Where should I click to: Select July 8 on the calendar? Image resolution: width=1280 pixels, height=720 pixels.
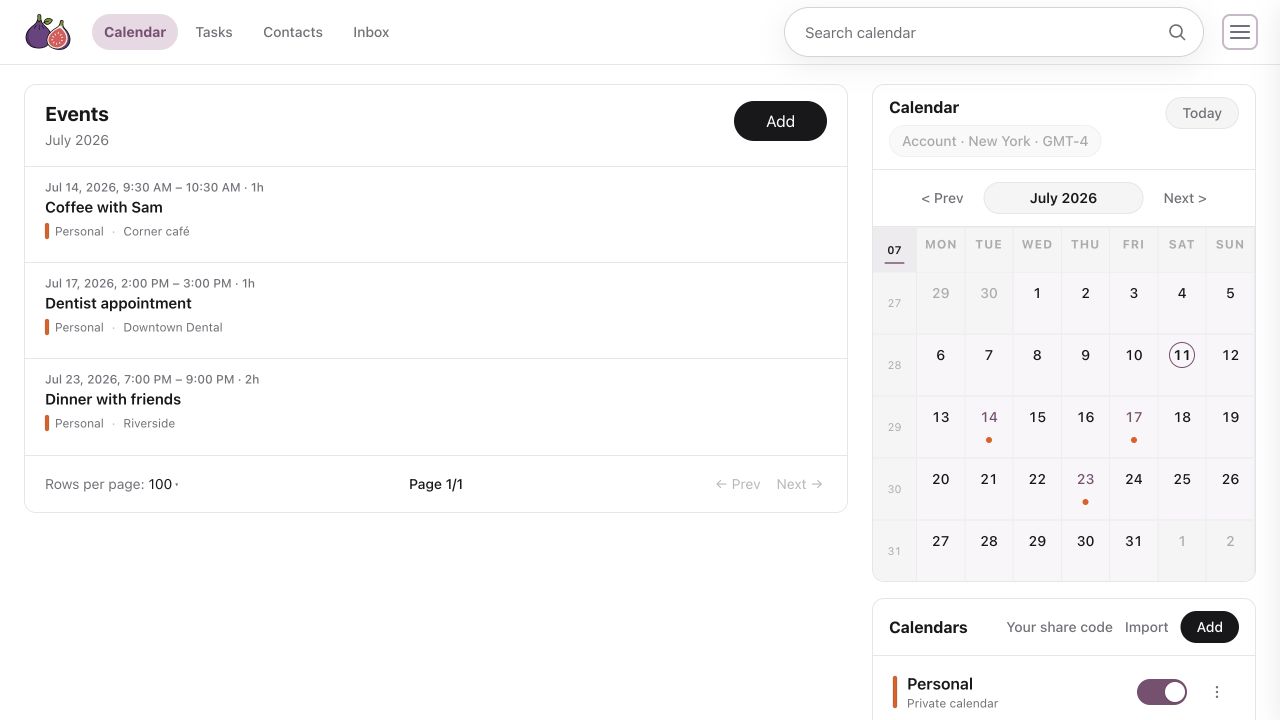pos(1037,364)
